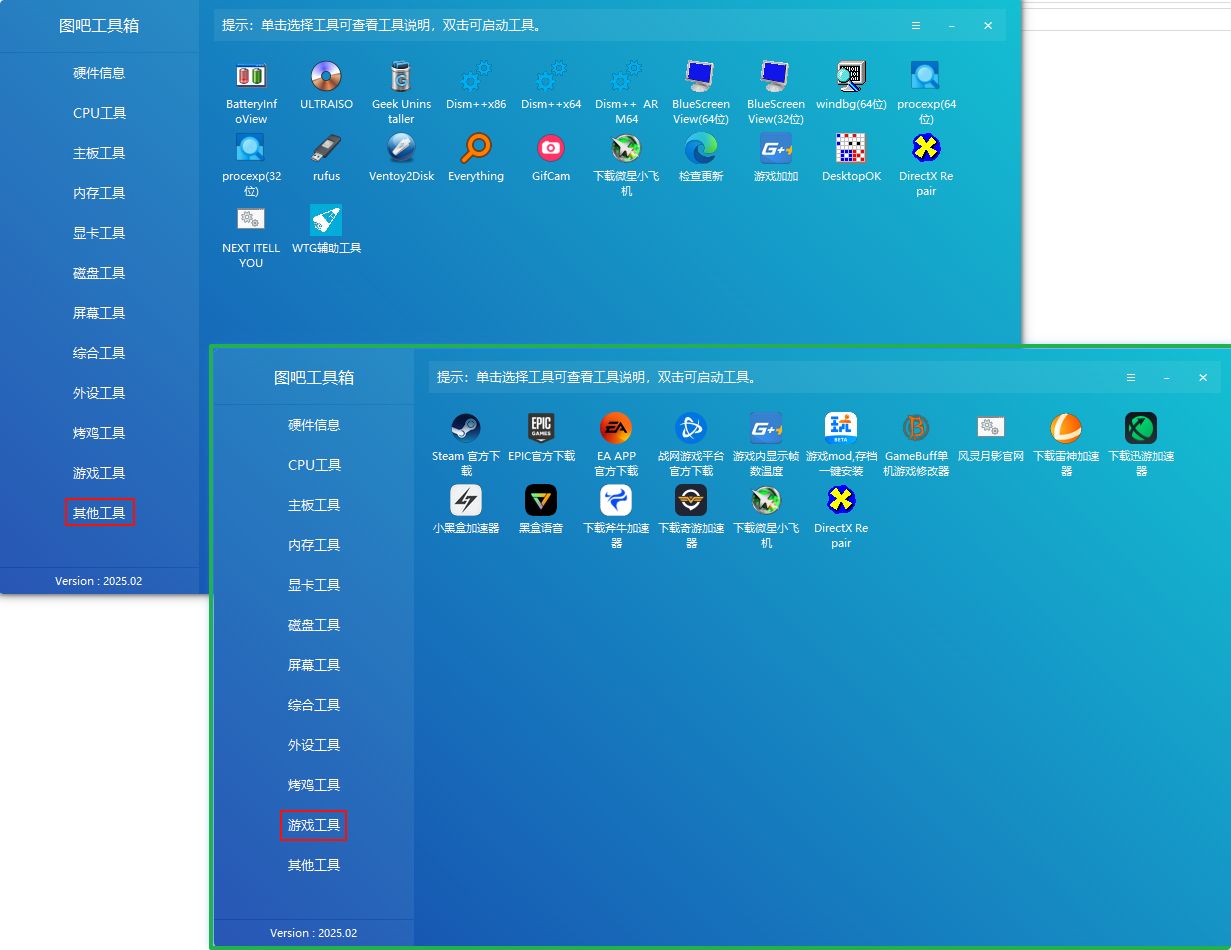Select 下载微星小飞机 in the back window

626,148
